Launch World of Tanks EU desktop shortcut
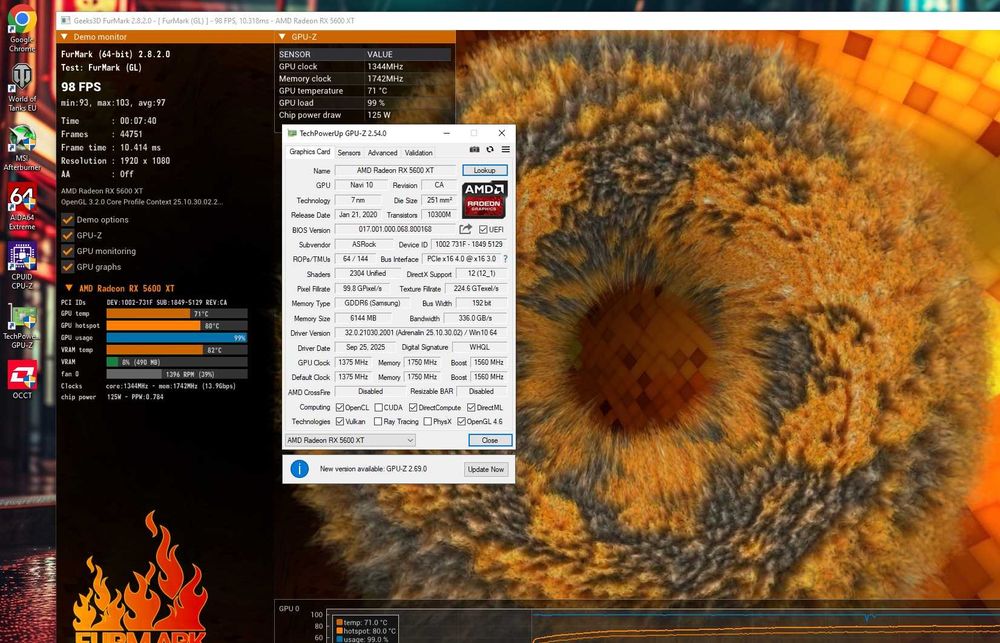 (22, 87)
